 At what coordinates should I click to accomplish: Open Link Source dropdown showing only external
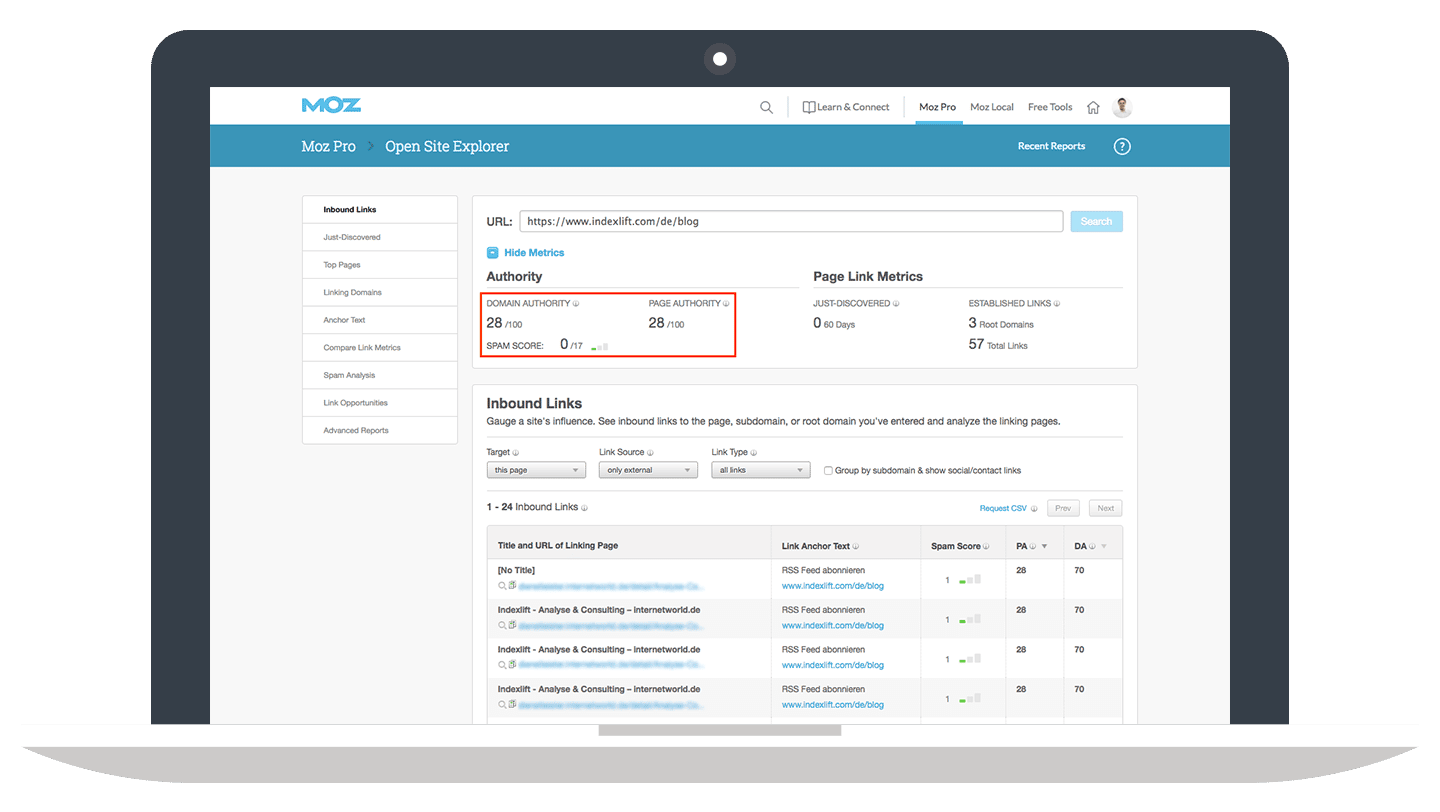pyautogui.click(x=648, y=470)
